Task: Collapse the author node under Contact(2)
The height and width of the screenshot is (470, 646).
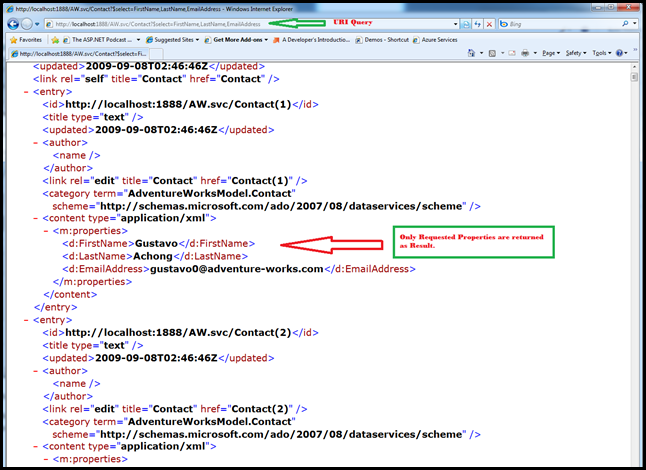Action: [35, 371]
